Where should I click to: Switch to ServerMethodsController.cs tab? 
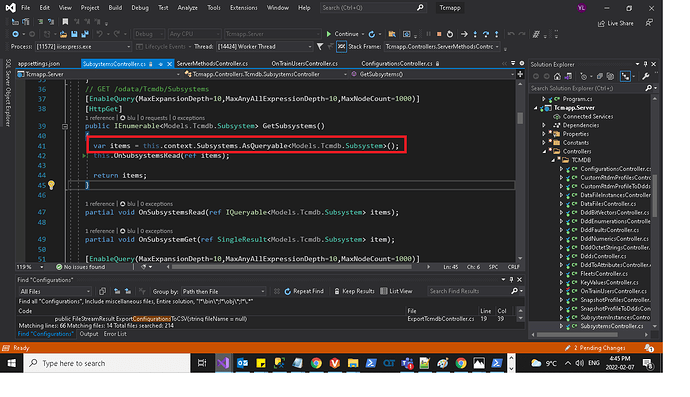click(212, 63)
